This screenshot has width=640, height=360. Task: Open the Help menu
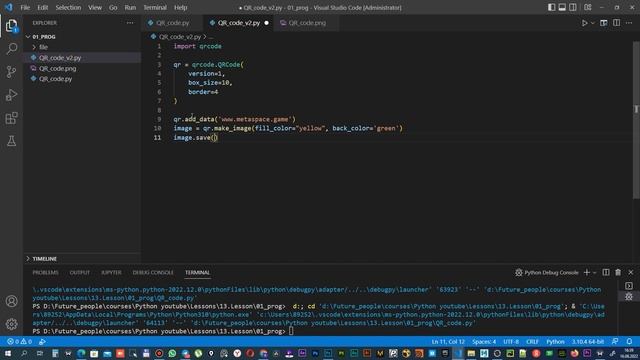tap(180, 7)
